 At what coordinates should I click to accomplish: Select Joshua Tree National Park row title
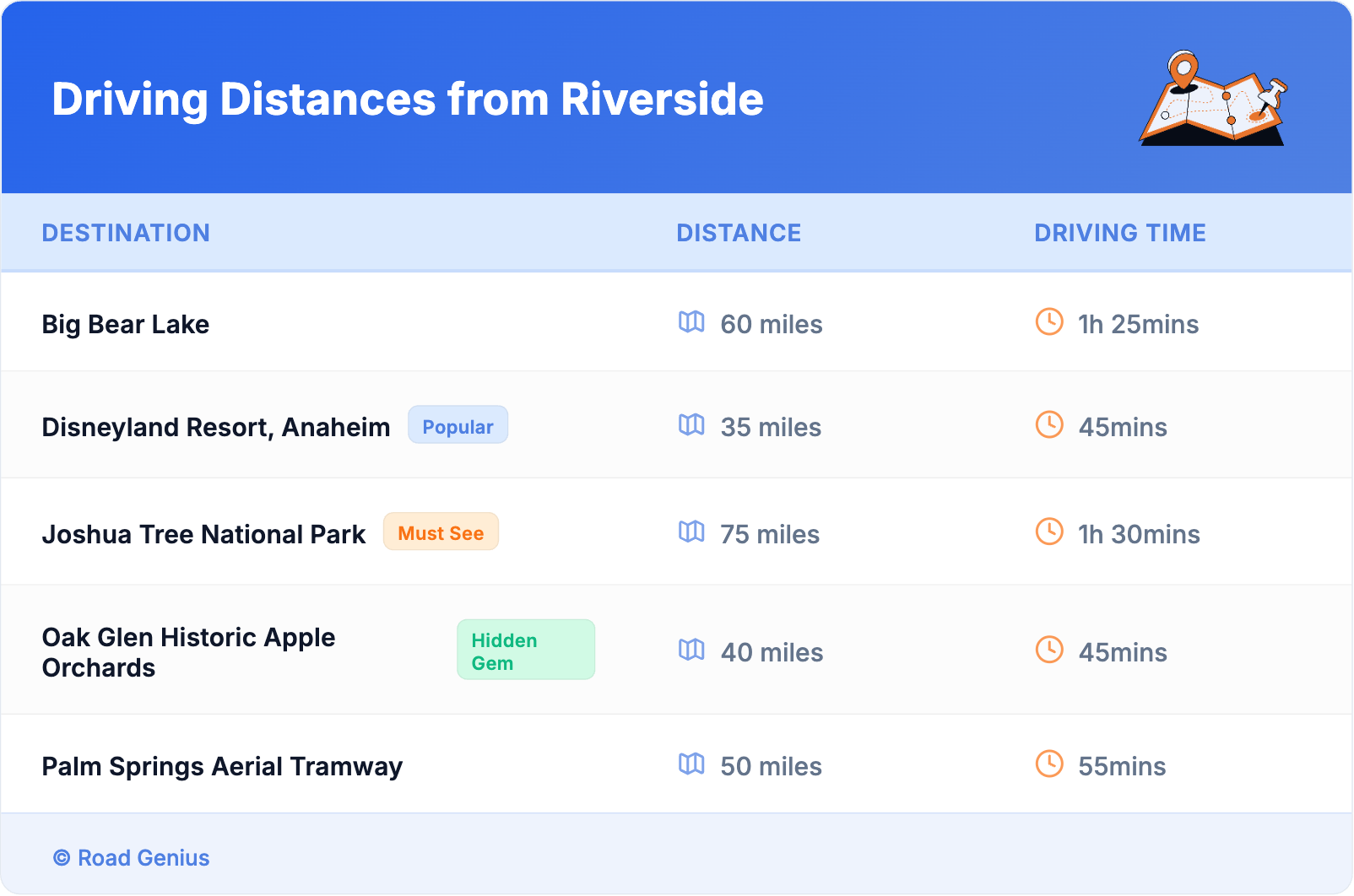click(203, 535)
